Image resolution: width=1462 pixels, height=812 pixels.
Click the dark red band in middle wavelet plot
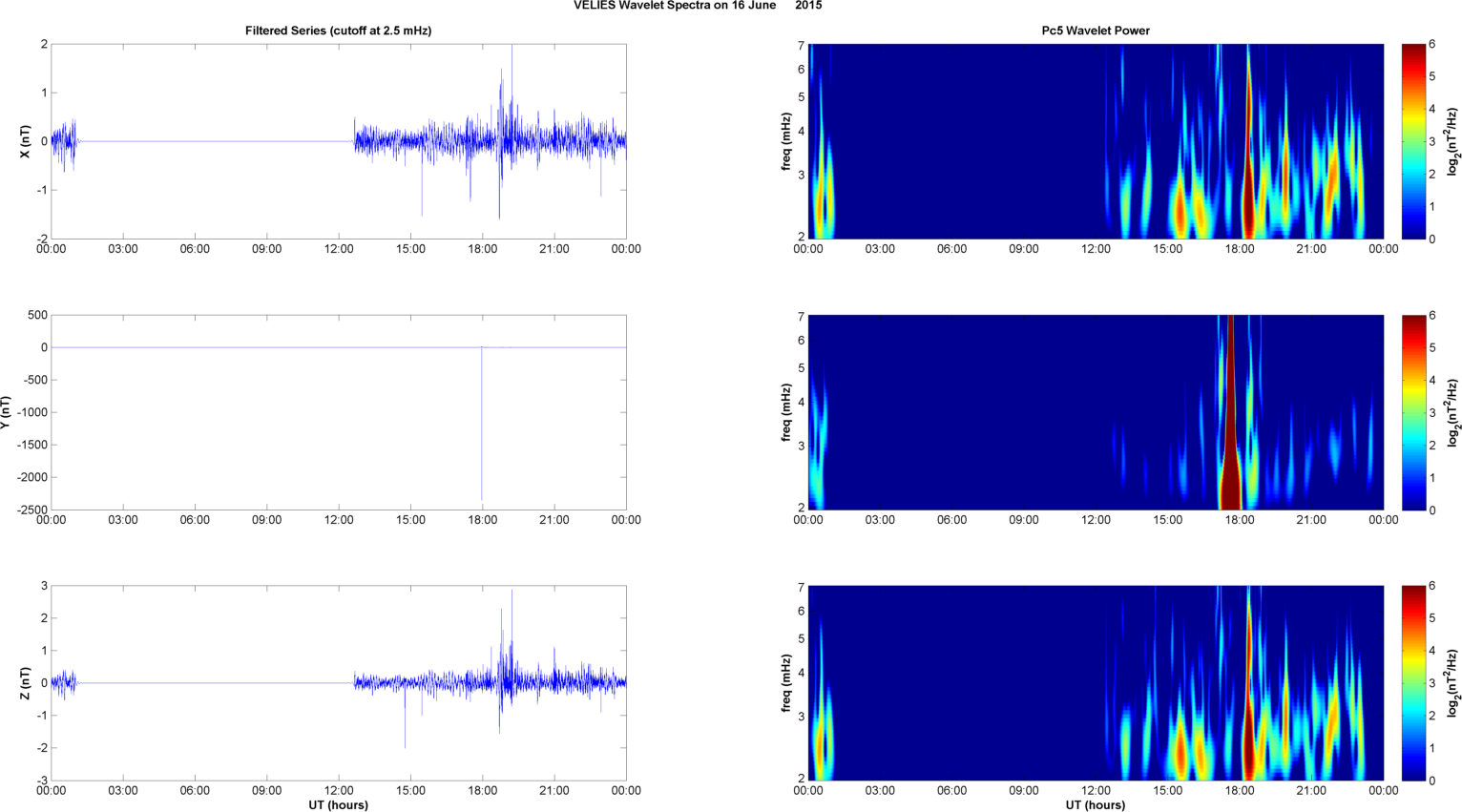tap(1231, 412)
